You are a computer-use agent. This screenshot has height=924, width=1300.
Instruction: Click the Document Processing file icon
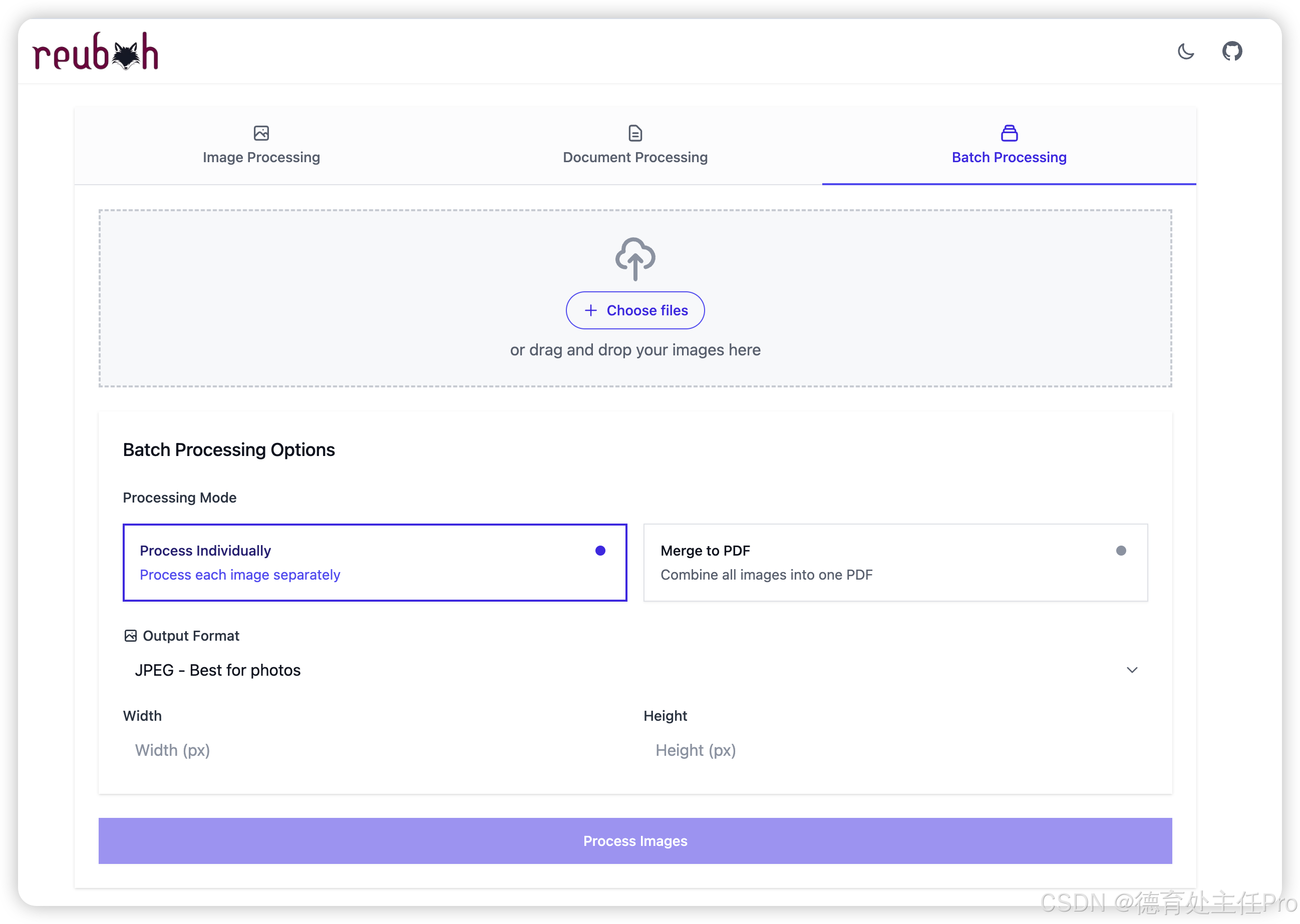click(635, 133)
